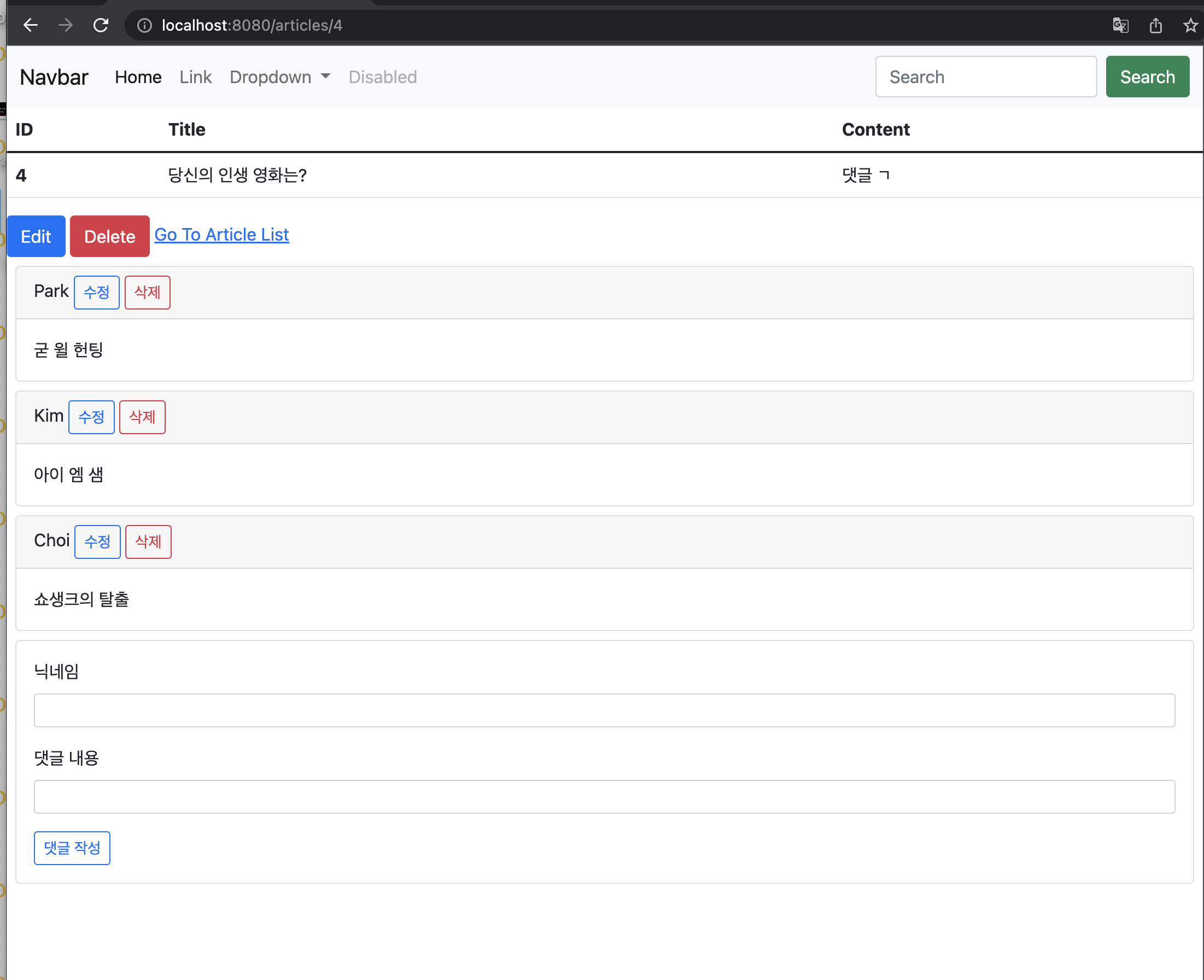
Task: Bookmark this page with the star icon
Action: [1190, 25]
